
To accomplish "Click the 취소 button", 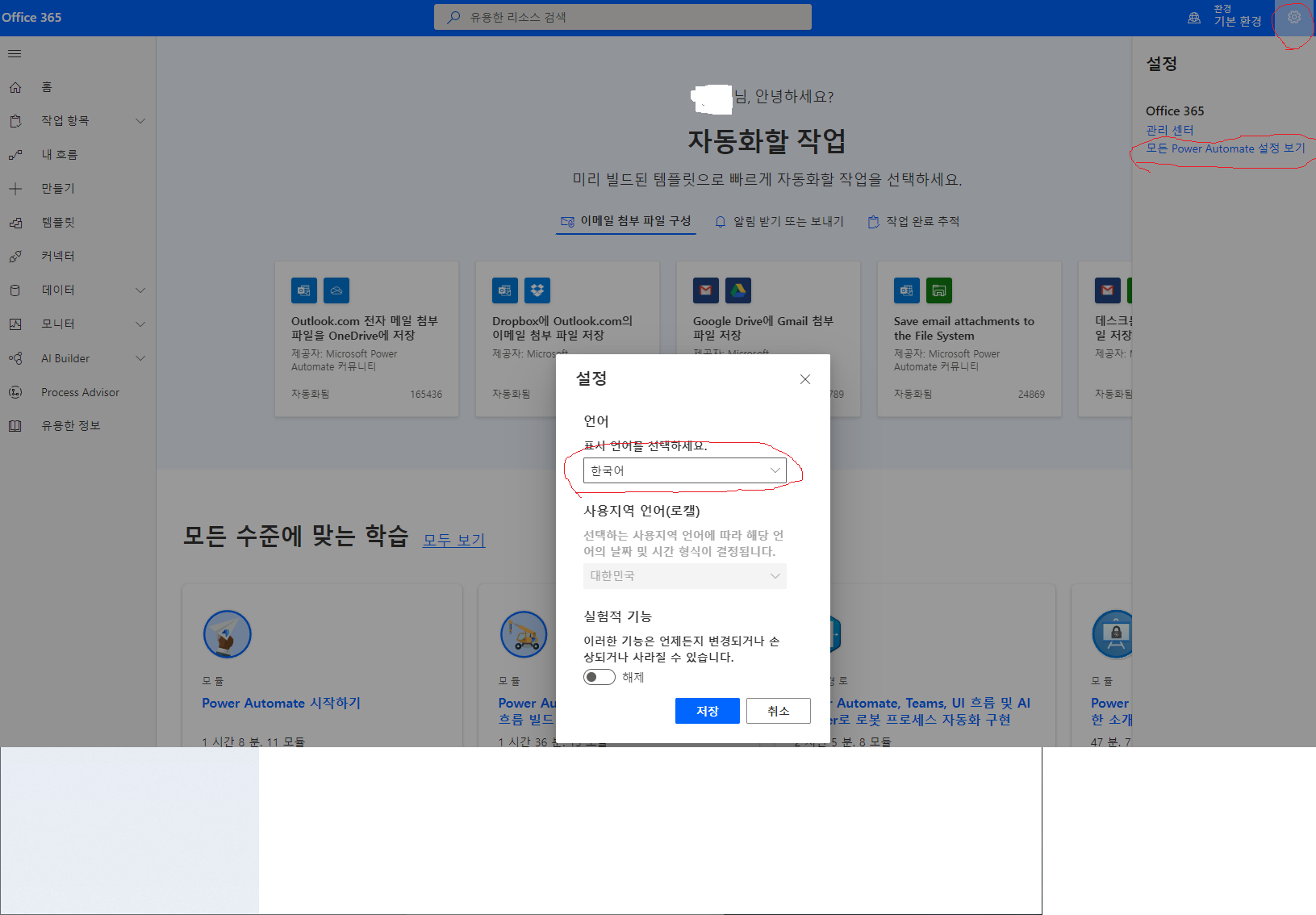I will click(779, 711).
